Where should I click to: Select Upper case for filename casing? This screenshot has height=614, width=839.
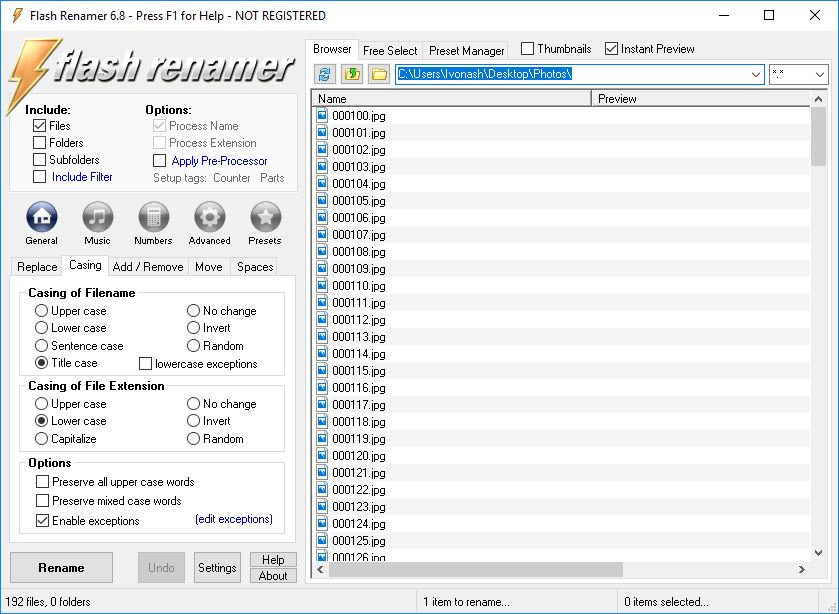[x=42, y=311]
